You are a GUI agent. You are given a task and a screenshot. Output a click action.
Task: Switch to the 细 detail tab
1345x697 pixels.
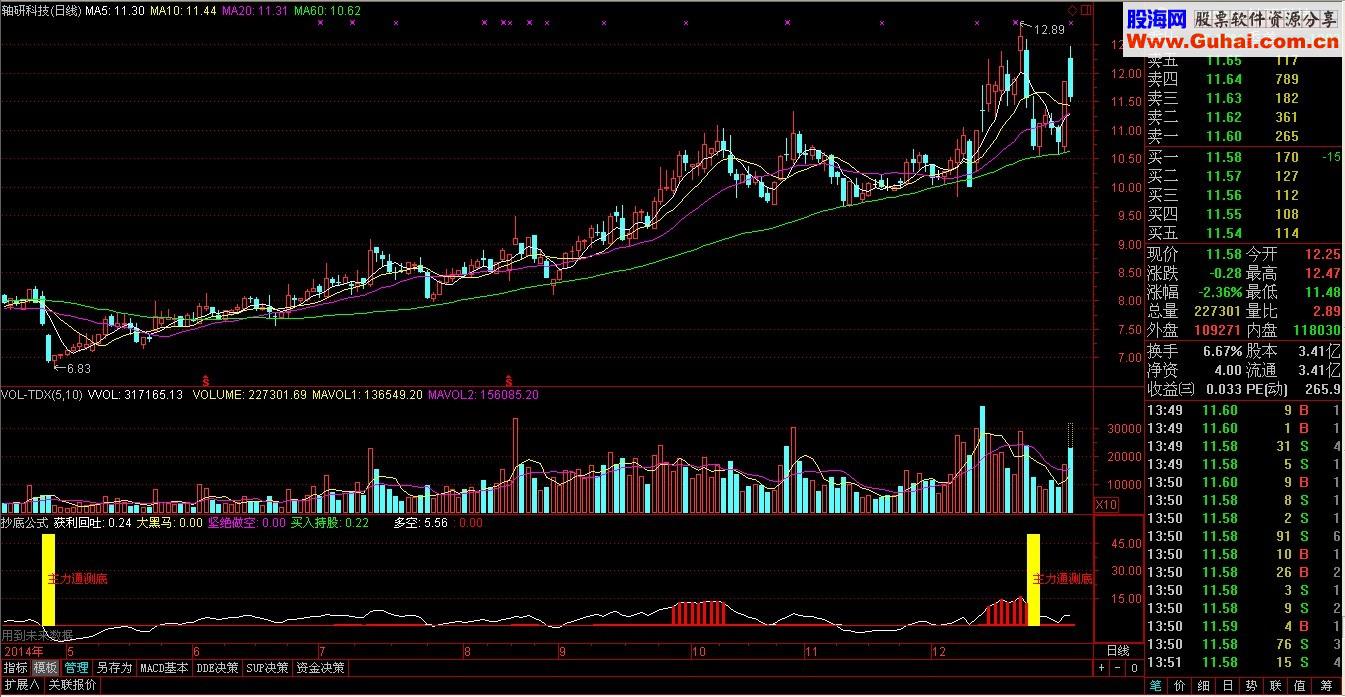click(x=1206, y=686)
